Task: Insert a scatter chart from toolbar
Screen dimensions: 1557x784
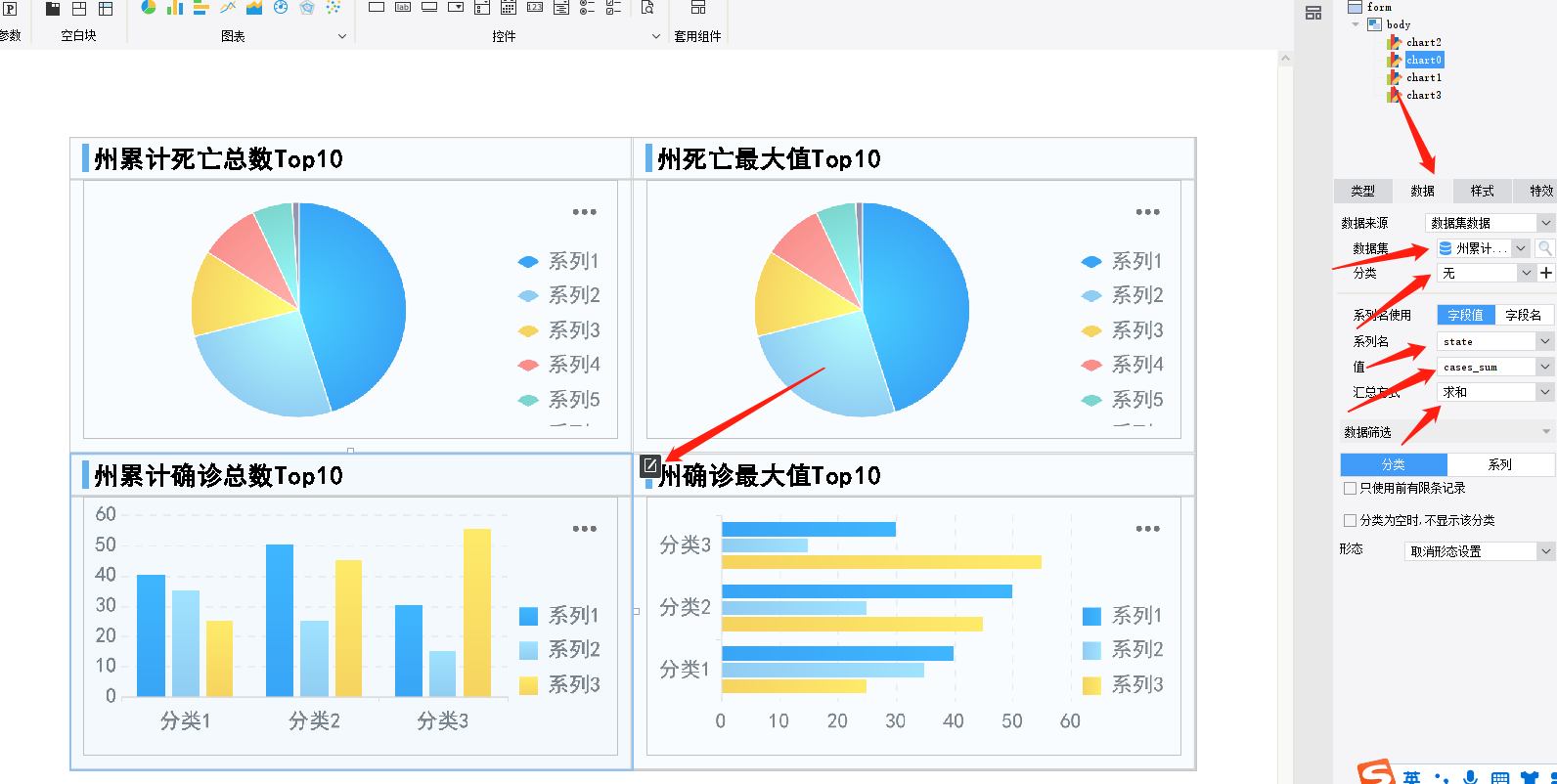Action: tap(334, 8)
